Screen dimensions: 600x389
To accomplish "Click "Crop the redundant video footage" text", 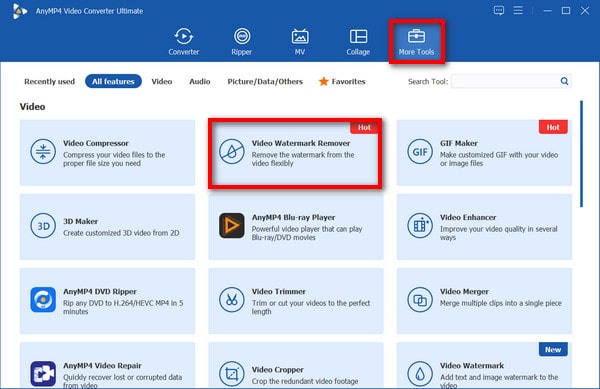I will tap(305, 381).
